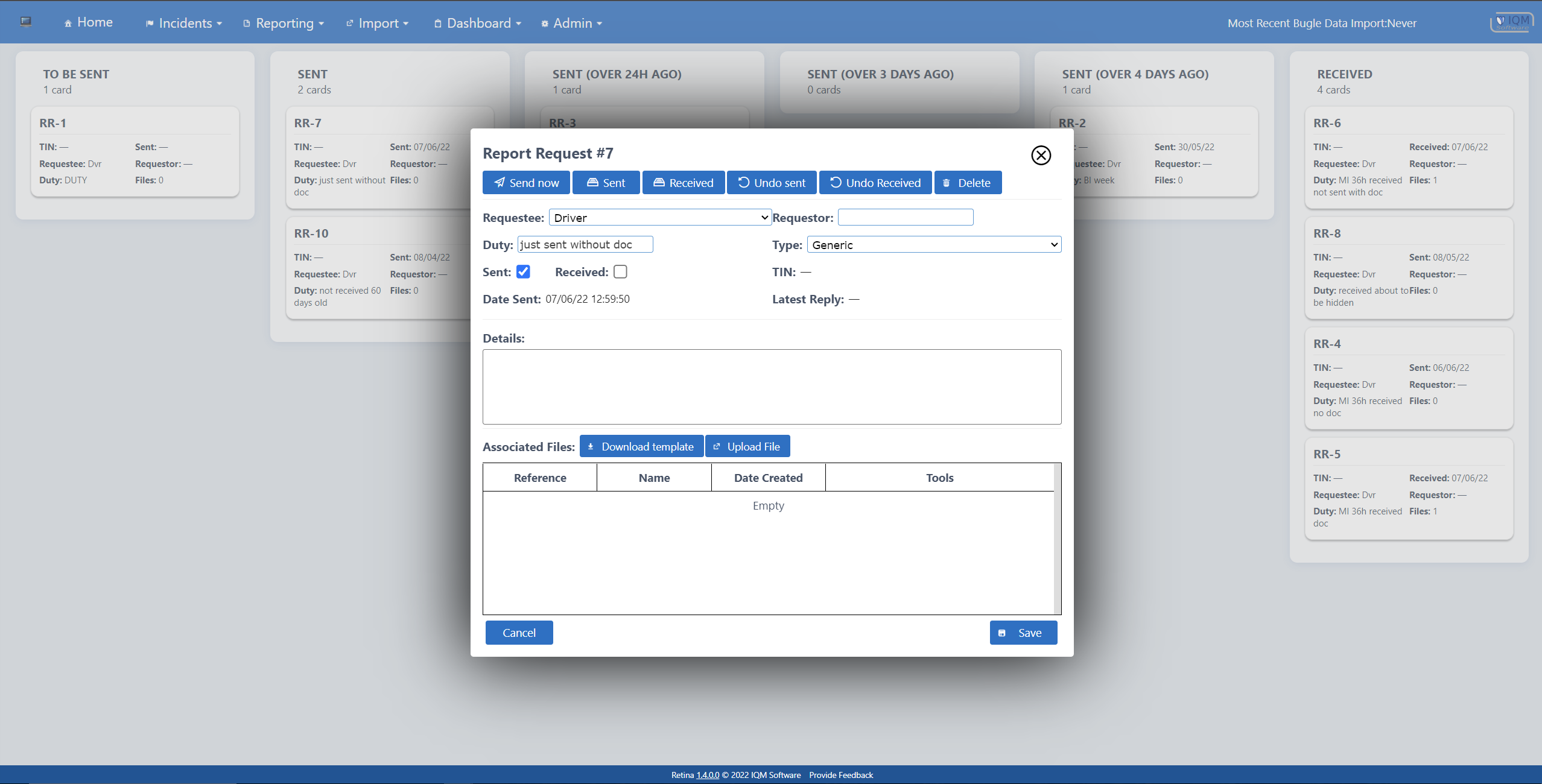Save the report request

coord(1023,633)
